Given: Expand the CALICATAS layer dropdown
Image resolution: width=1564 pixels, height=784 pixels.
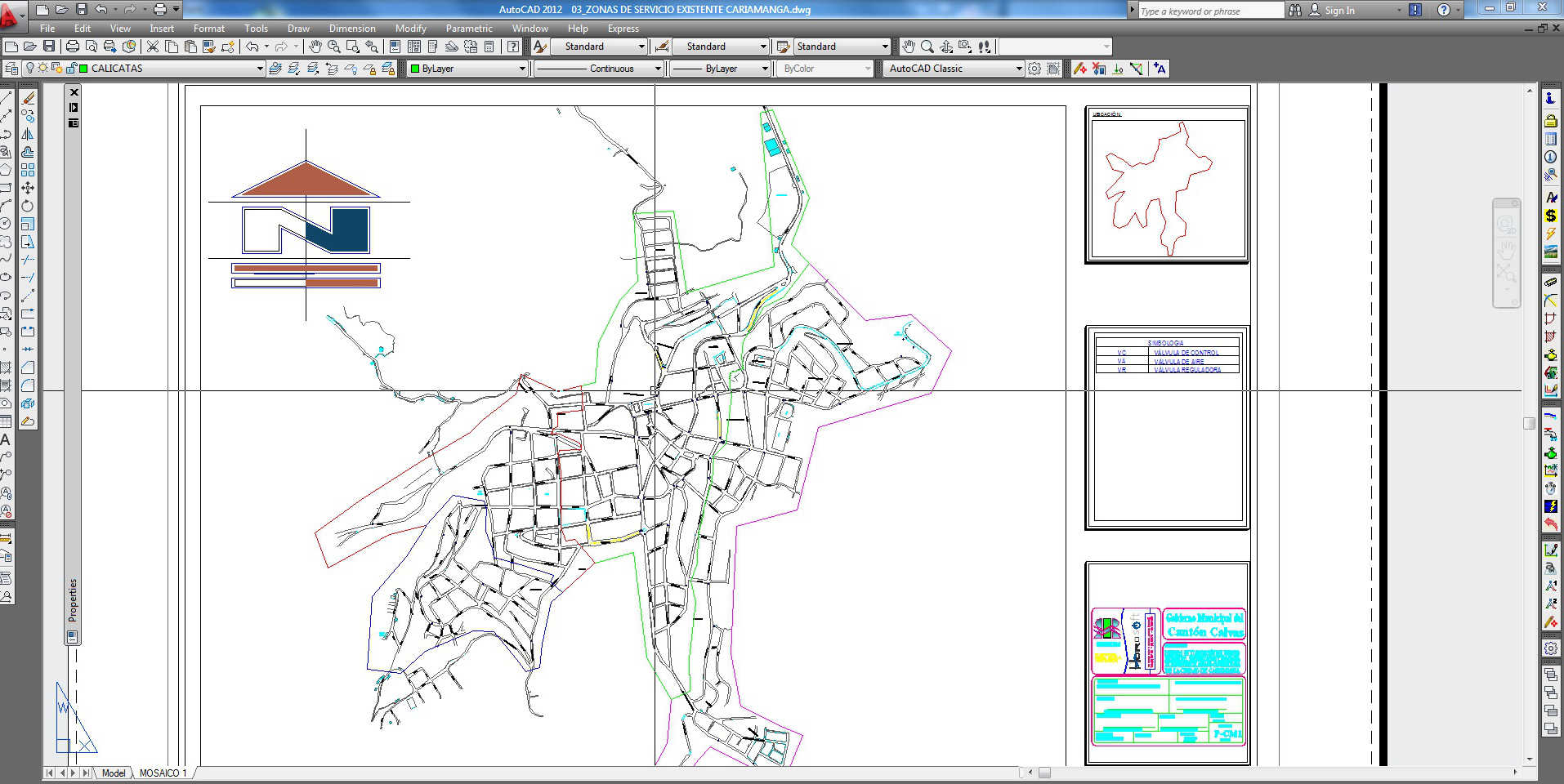Looking at the screenshot, I should click(x=260, y=69).
